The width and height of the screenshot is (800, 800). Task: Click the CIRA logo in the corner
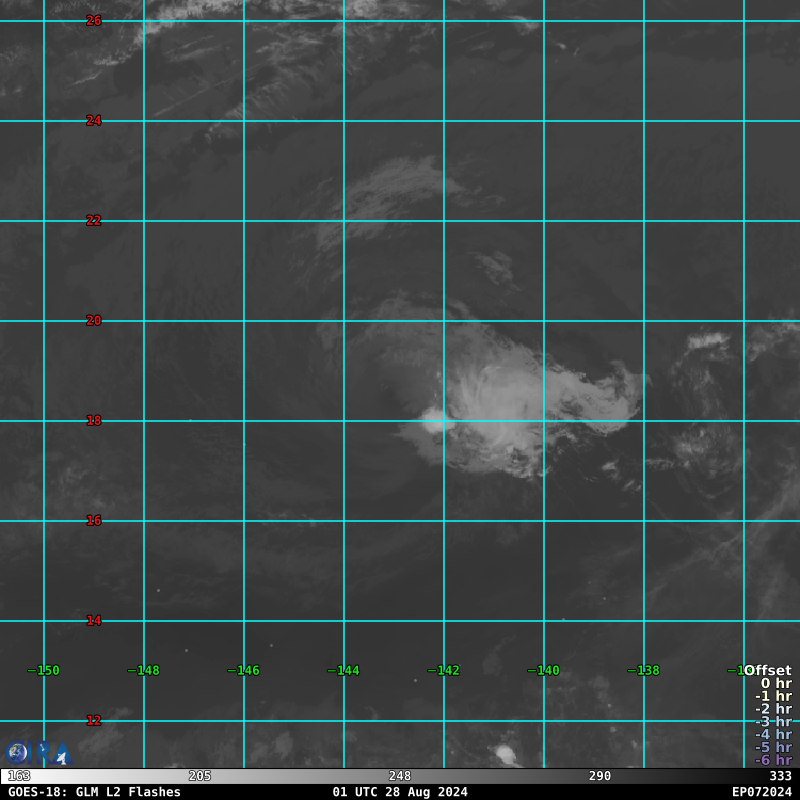pyautogui.click(x=38, y=753)
